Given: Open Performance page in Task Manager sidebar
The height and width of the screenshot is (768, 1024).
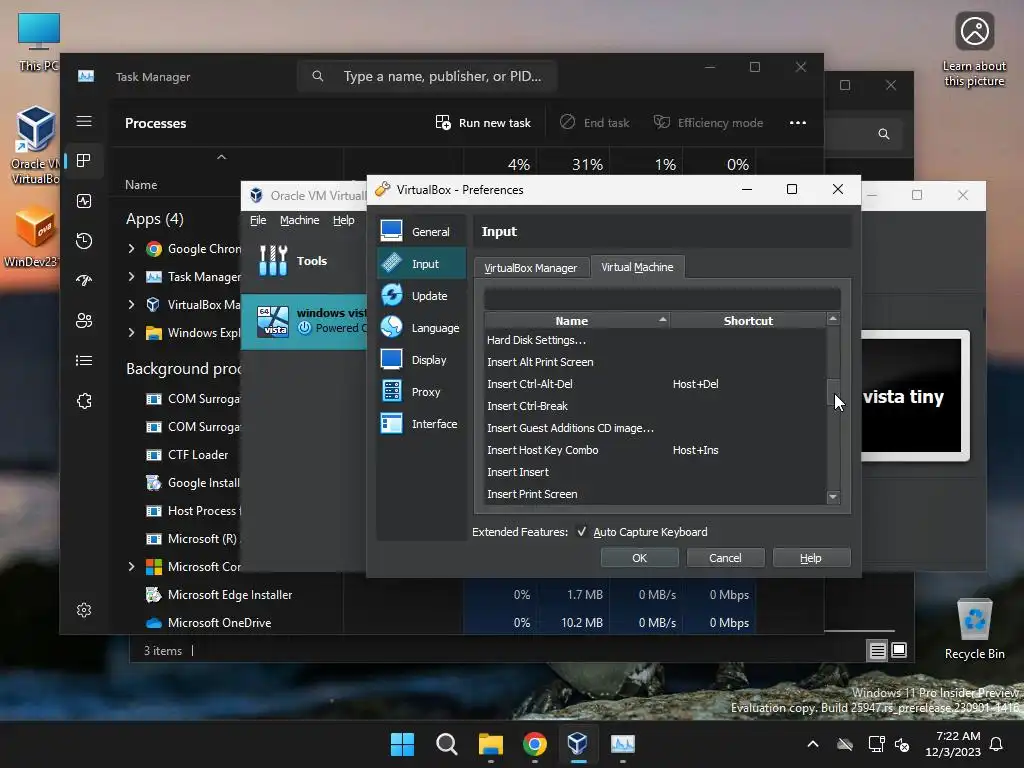Looking at the screenshot, I should pyautogui.click(x=84, y=201).
